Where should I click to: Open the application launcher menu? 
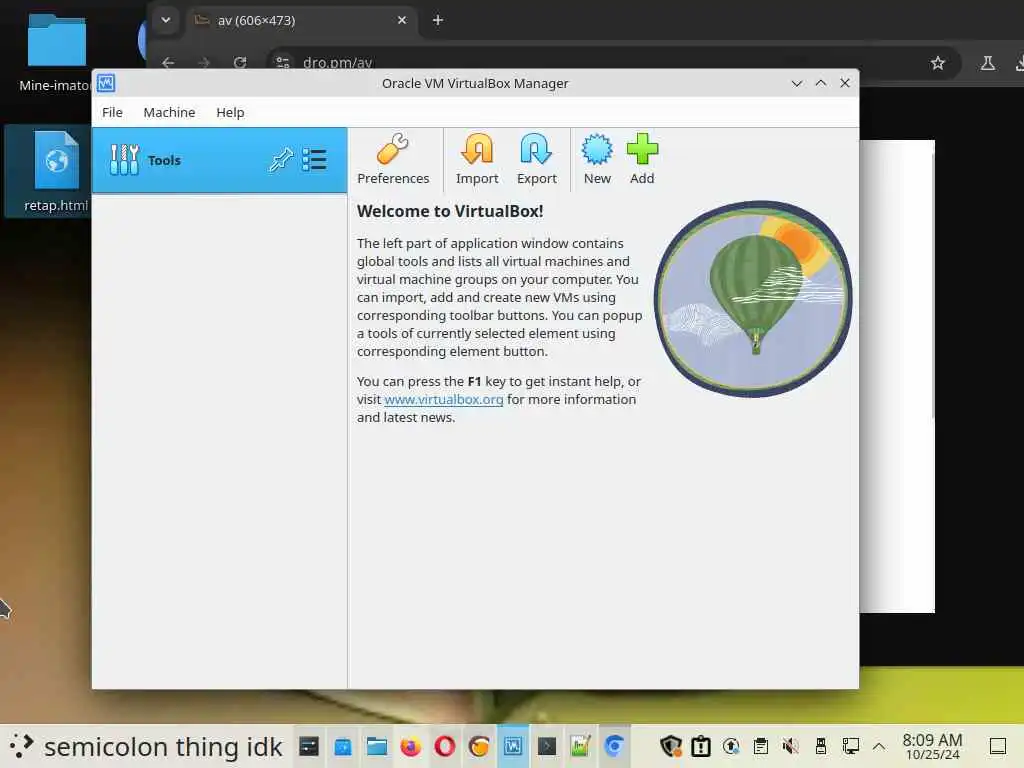21,746
